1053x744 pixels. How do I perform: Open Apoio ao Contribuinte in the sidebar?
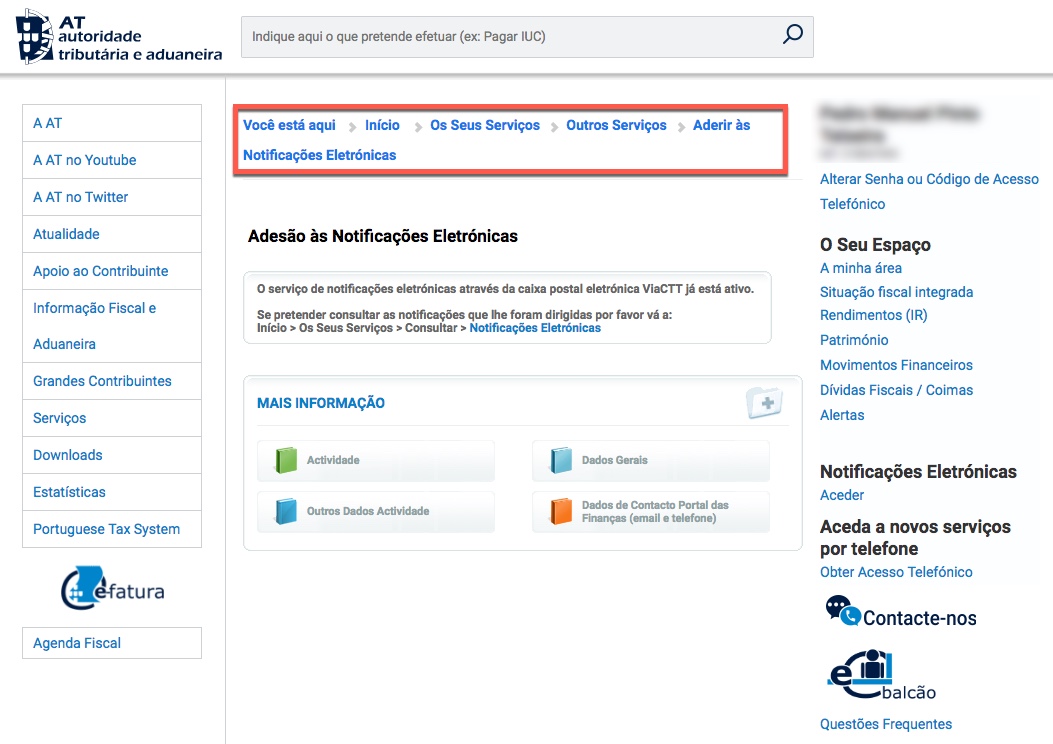101,271
